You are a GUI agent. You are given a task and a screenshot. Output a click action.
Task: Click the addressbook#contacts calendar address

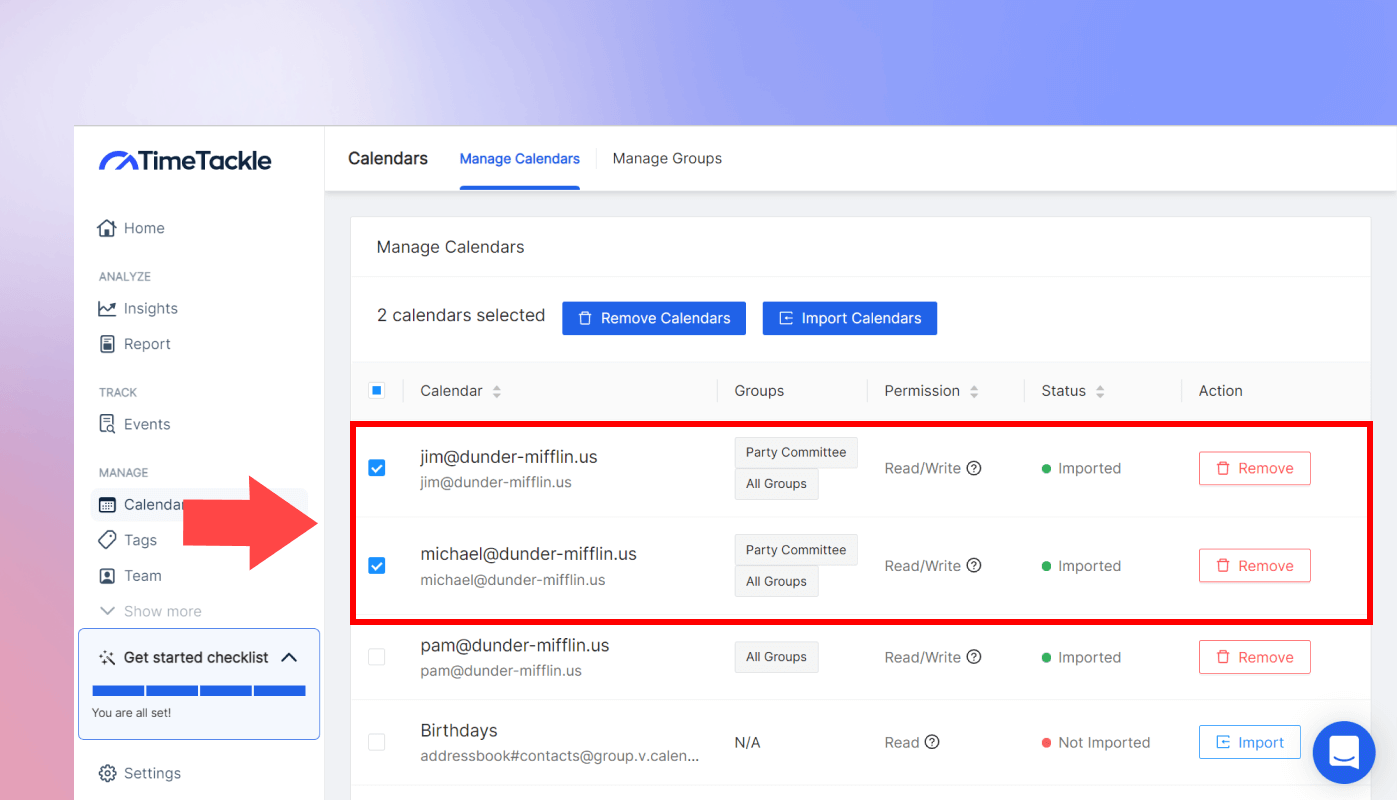point(560,756)
